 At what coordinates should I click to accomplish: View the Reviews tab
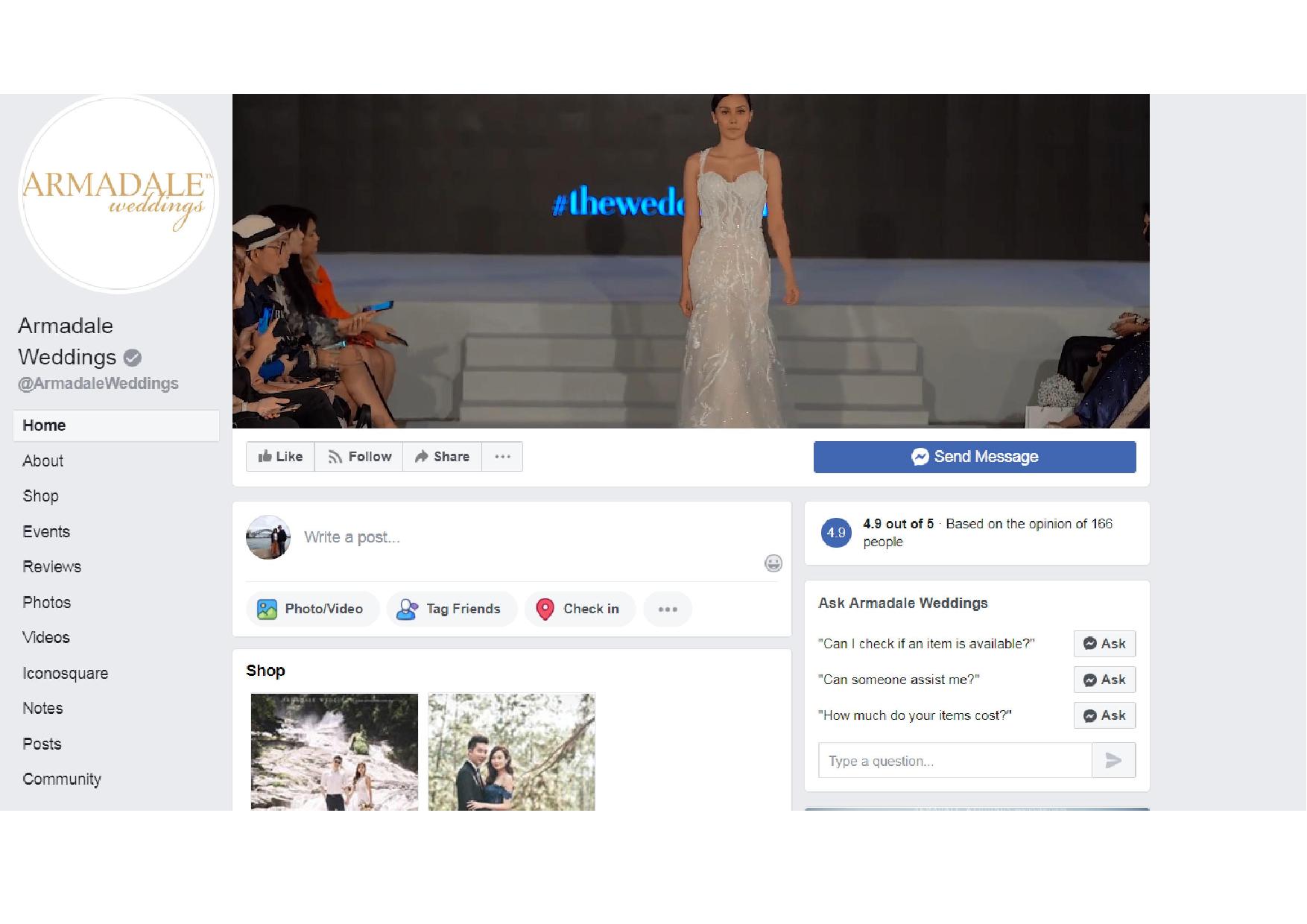click(x=51, y=567)
